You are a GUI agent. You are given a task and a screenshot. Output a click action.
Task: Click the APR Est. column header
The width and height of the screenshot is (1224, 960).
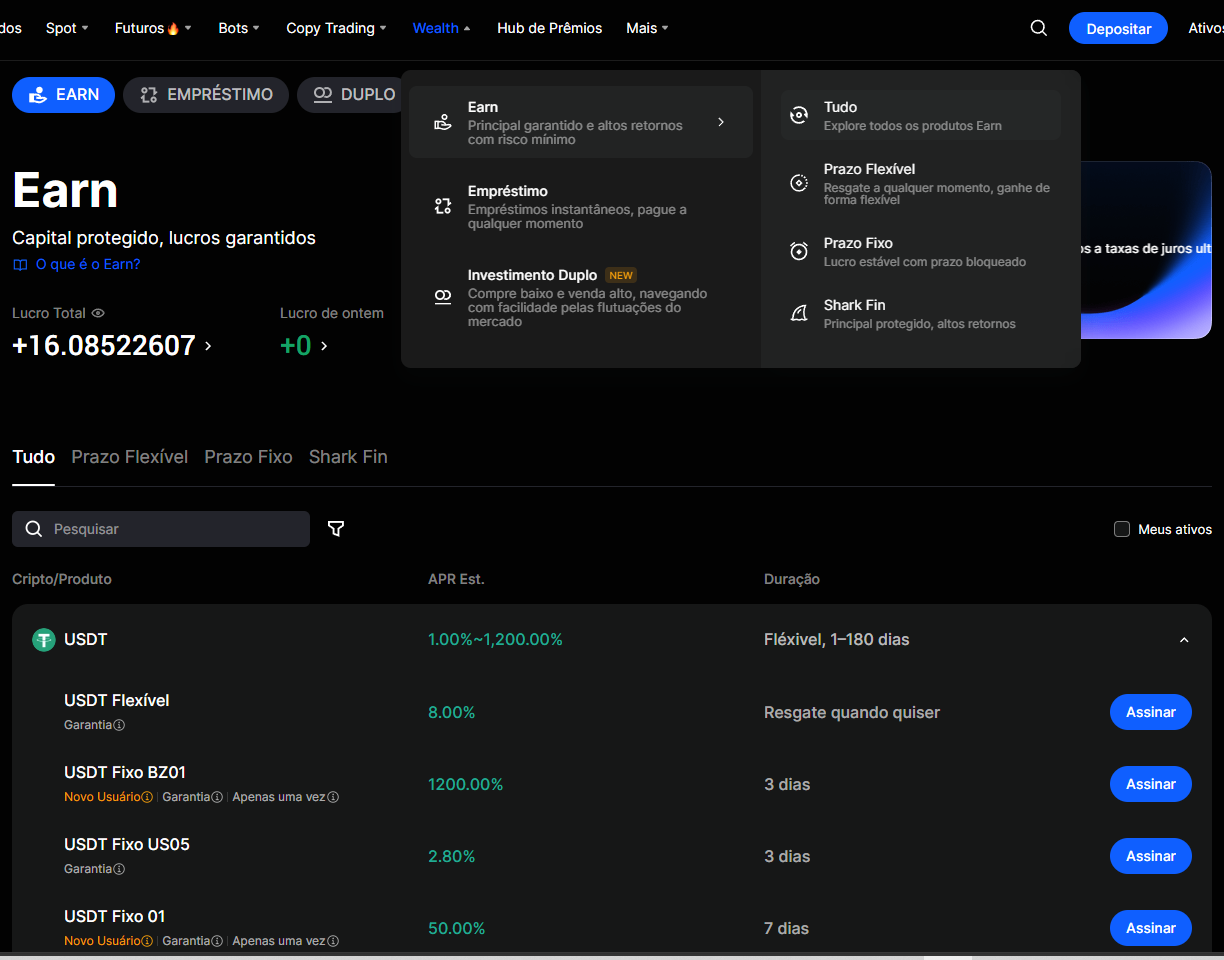point(456,579)
